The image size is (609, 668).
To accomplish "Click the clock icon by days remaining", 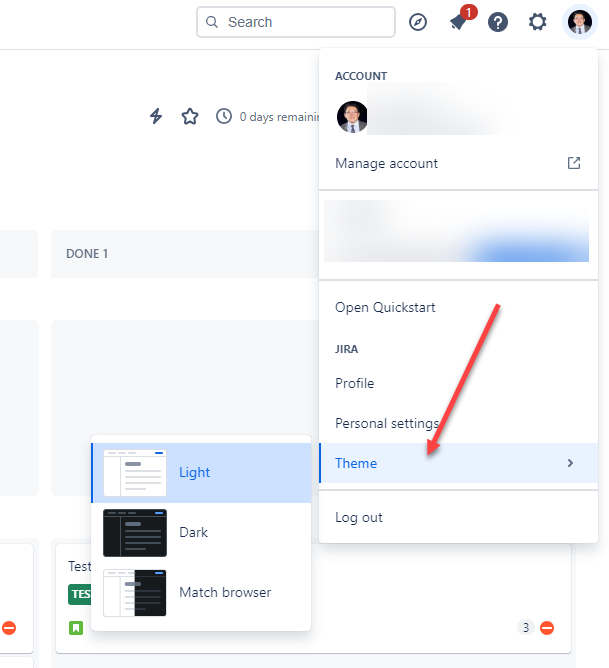I will [224, 116].
